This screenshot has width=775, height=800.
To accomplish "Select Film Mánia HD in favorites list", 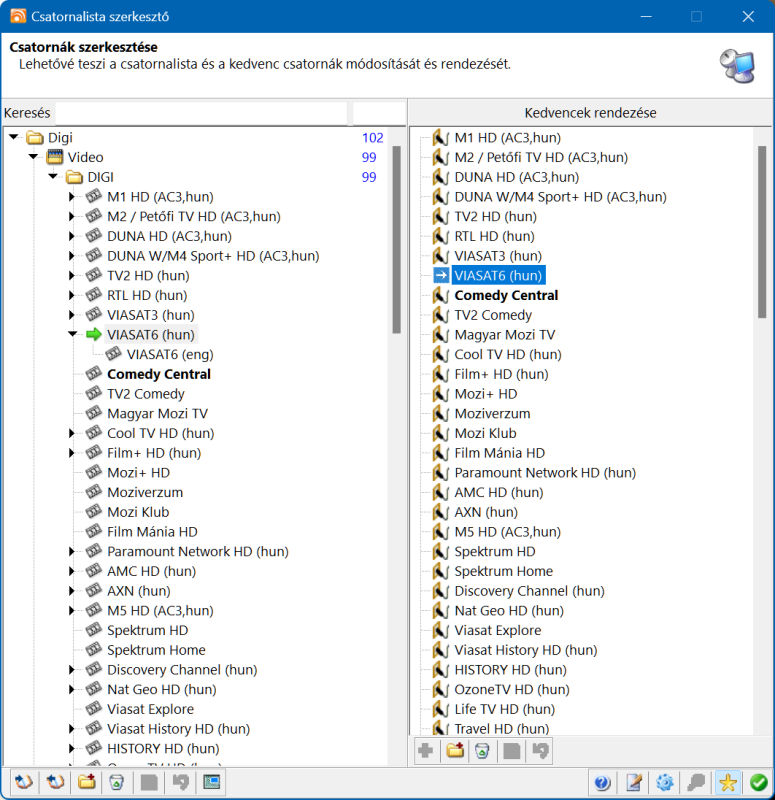I will click(499, 453).
